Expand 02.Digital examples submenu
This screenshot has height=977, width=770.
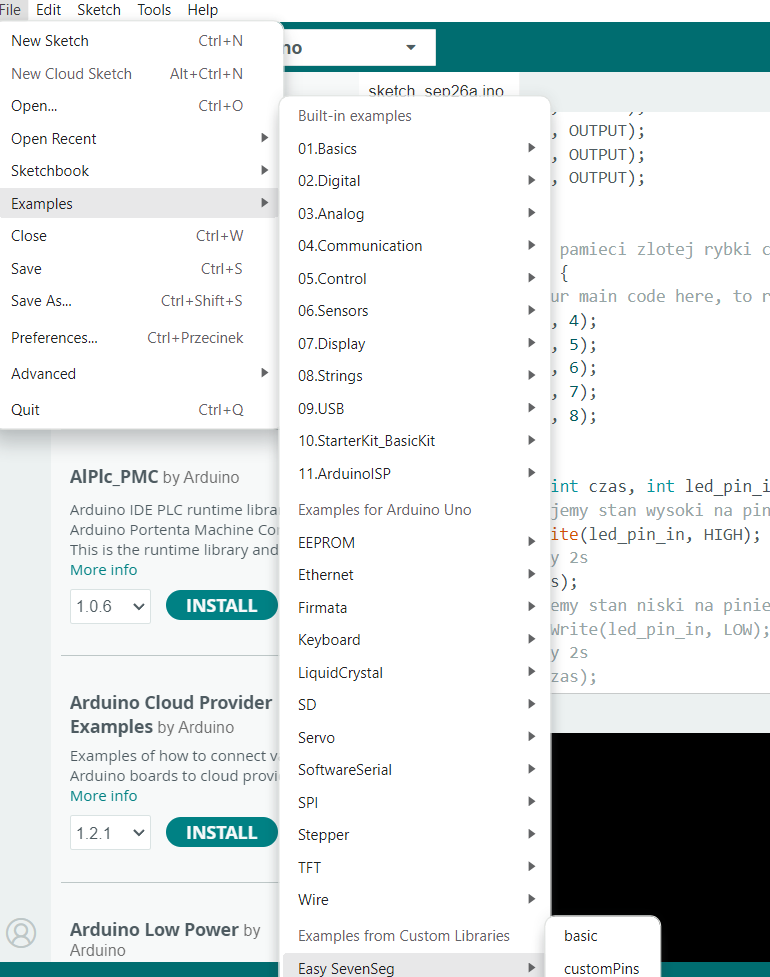(x=416, y=181)
